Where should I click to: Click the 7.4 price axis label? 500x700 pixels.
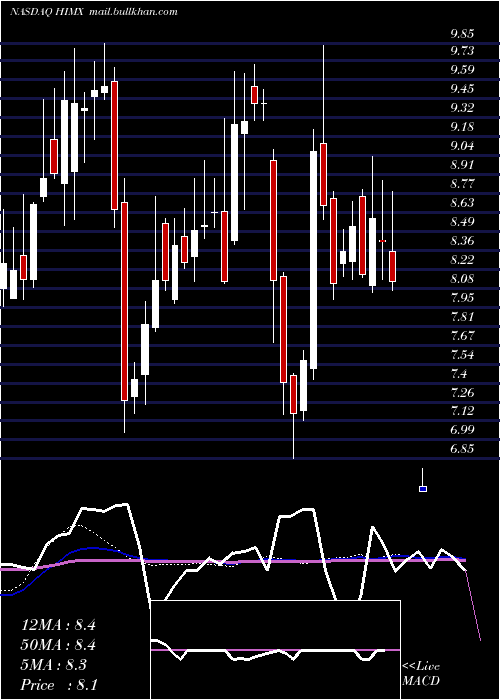click(459, 373)
